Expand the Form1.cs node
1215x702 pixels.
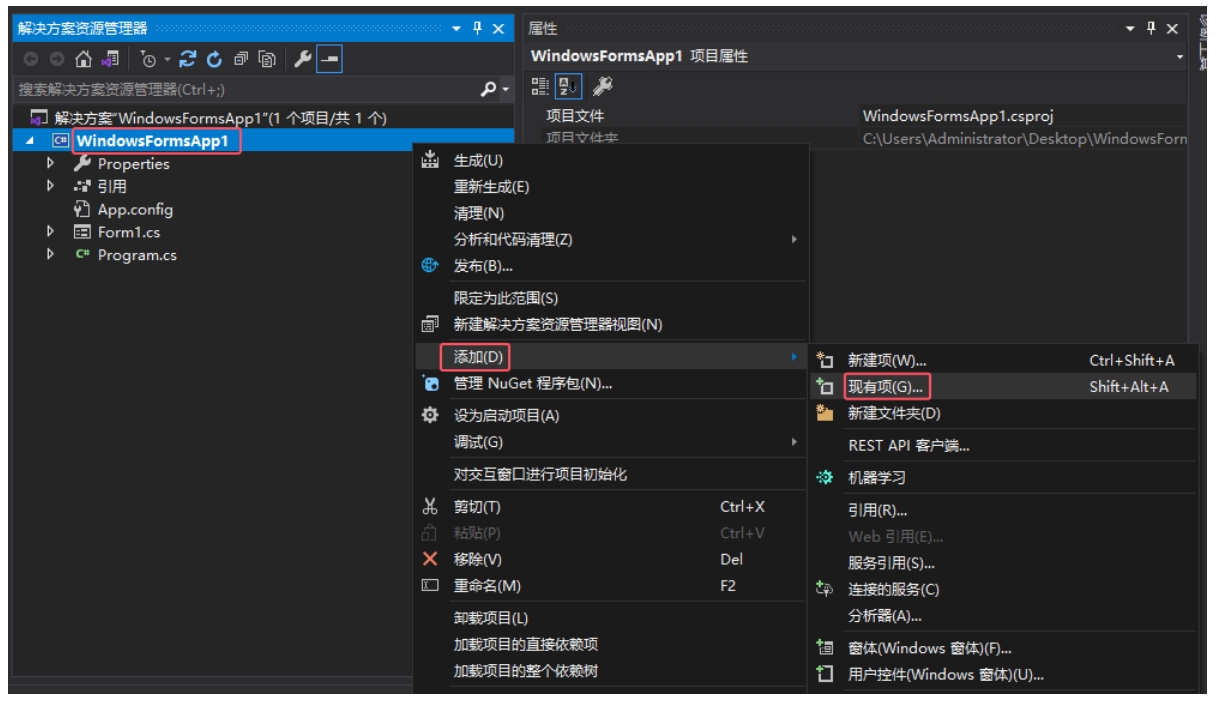coord(50,232)
